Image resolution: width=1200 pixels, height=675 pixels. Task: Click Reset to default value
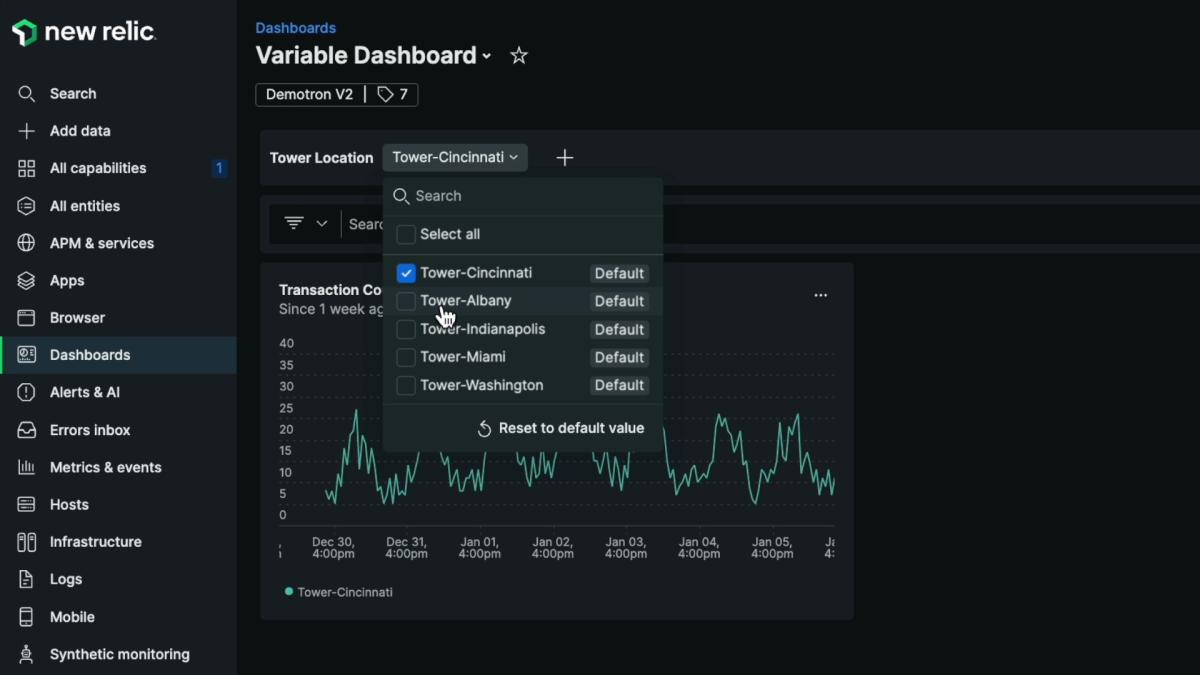tap(560, 428)
